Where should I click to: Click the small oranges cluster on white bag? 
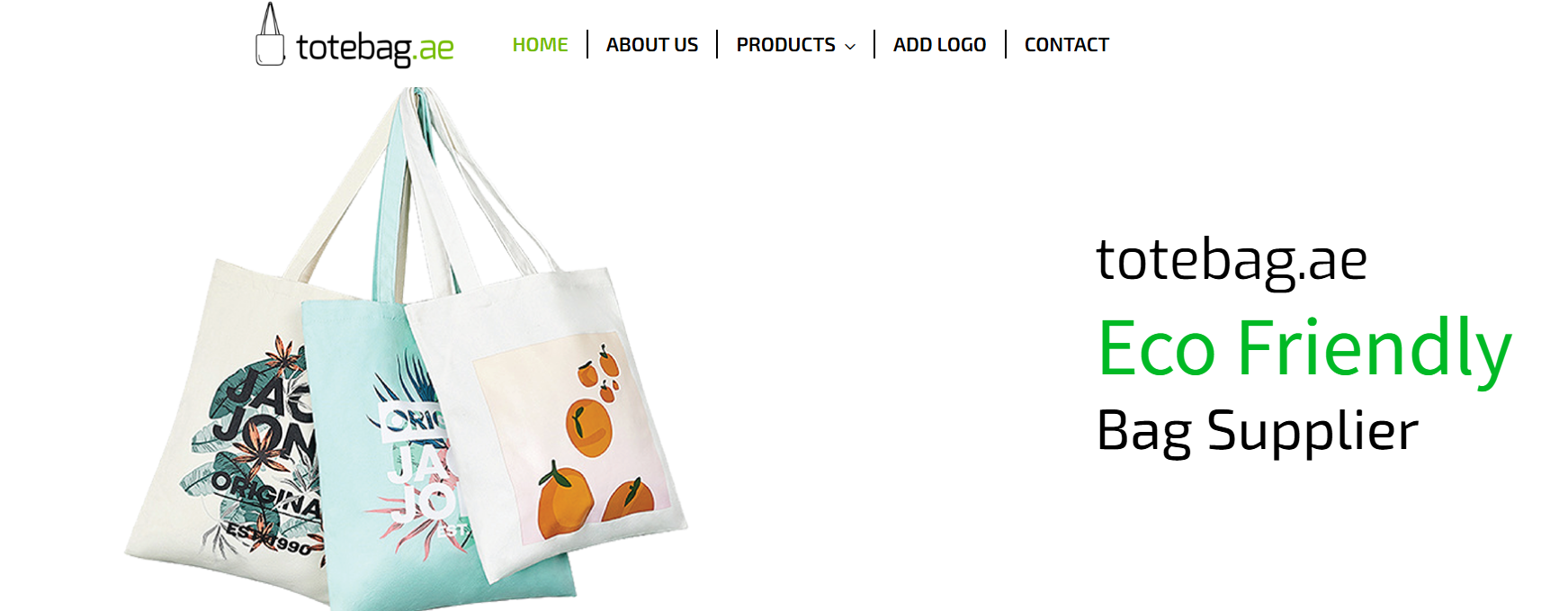coord(599,373)
